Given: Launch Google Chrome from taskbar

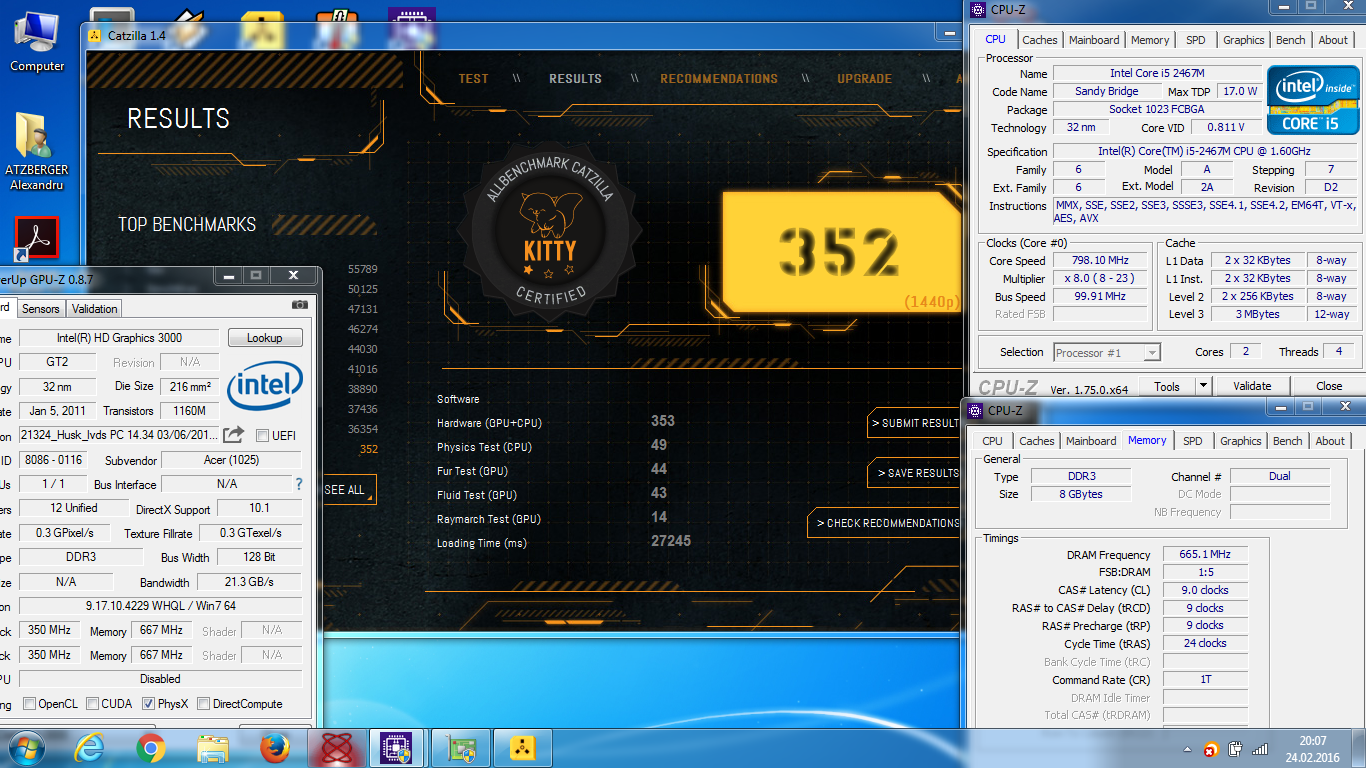Looking at the screenshot, I should pyautogui.click(x=151, y=747).
